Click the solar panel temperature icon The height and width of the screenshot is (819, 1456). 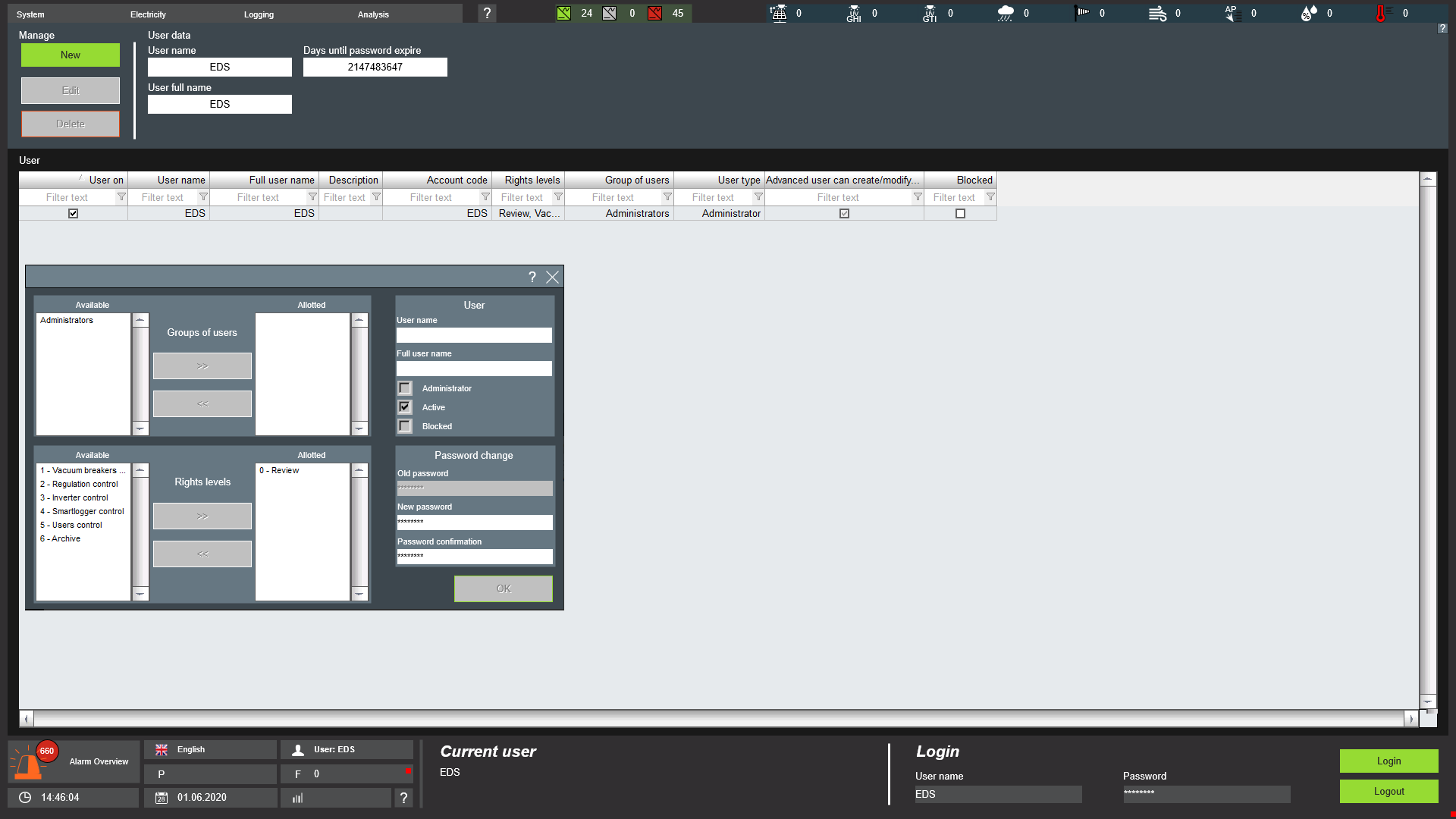(x=778, y=13)
